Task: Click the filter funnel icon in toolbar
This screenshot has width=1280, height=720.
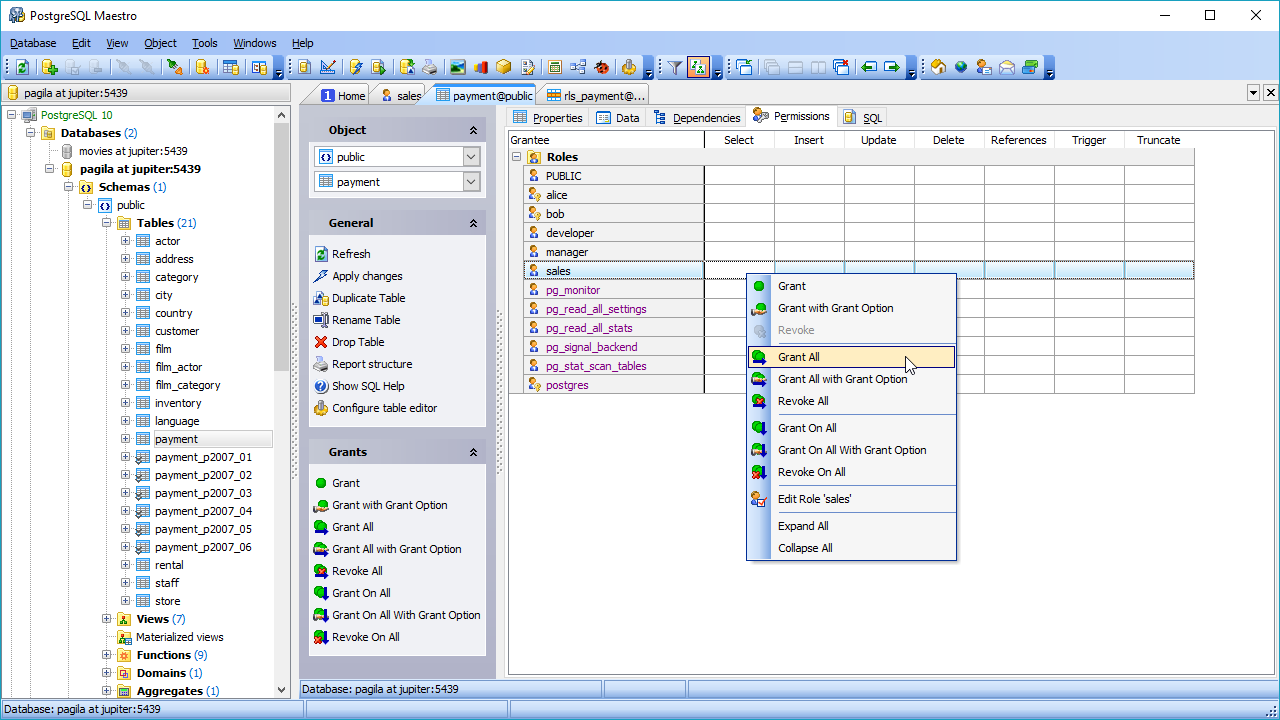Action: pos(675,67)
